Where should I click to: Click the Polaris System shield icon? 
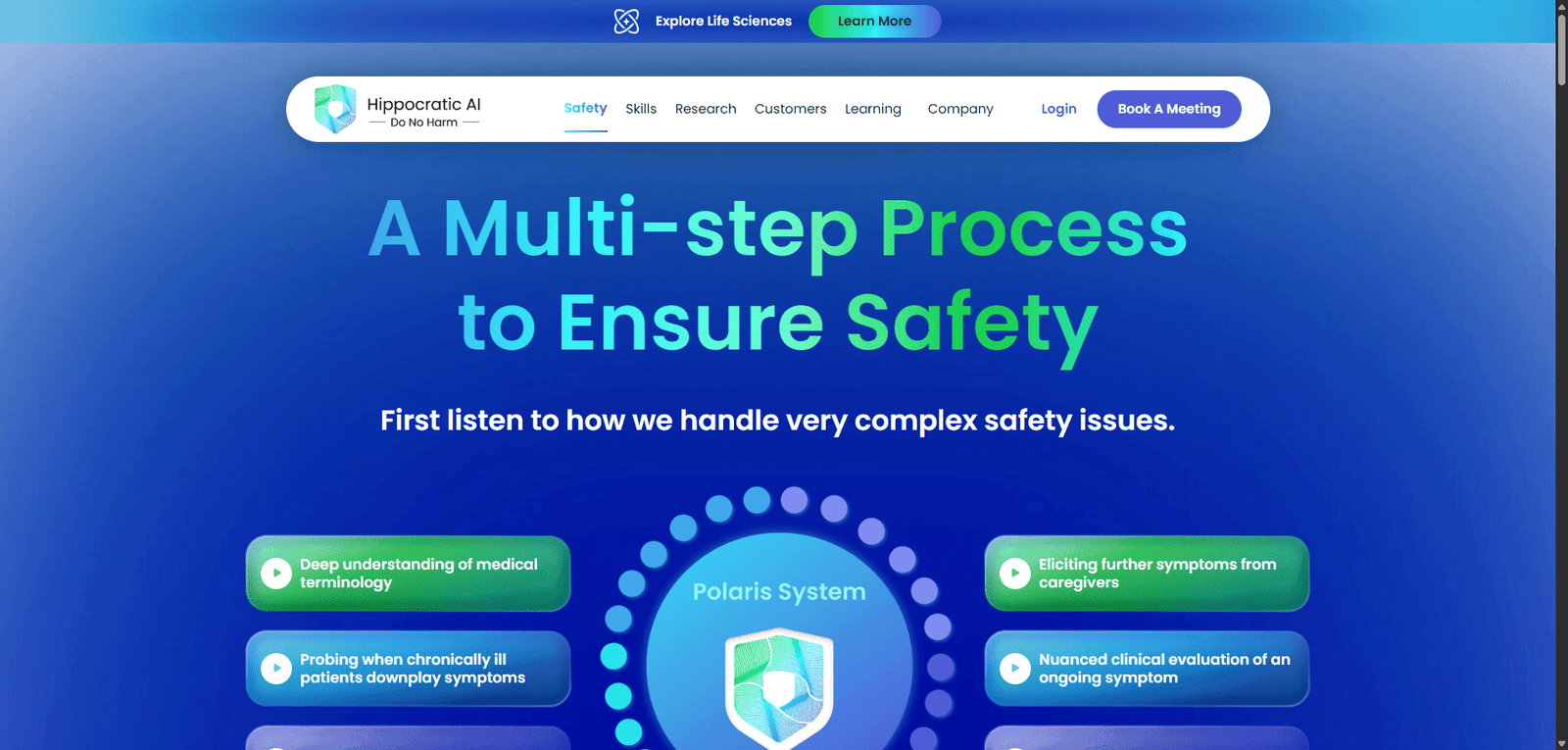tap(779, 686)
